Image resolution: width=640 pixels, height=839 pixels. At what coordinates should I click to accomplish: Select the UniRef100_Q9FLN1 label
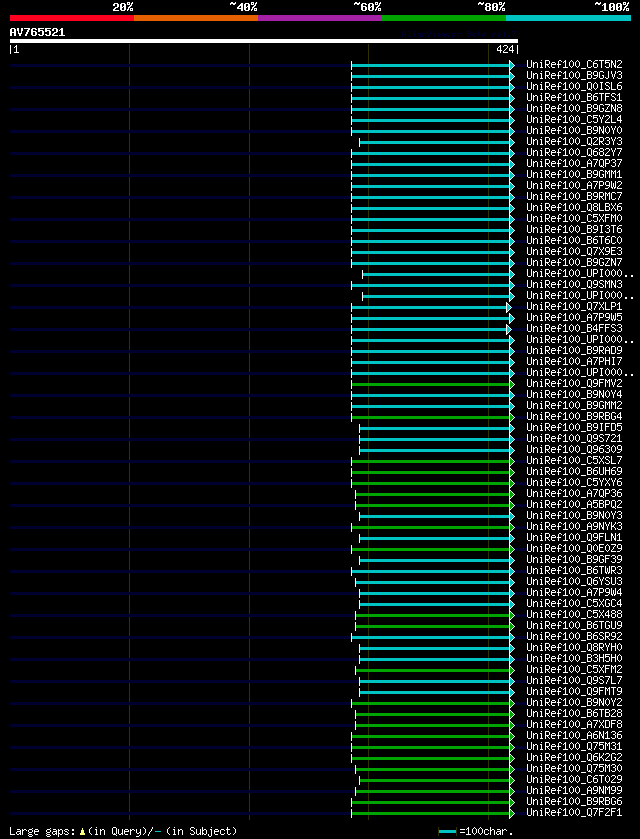pos(574,537)
